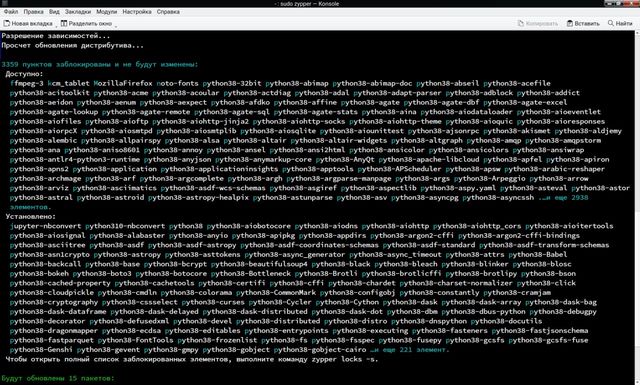This screenshot has height=385, width=640.
Task: Click package name 'python38-Babel'
Action: [538, 255]
